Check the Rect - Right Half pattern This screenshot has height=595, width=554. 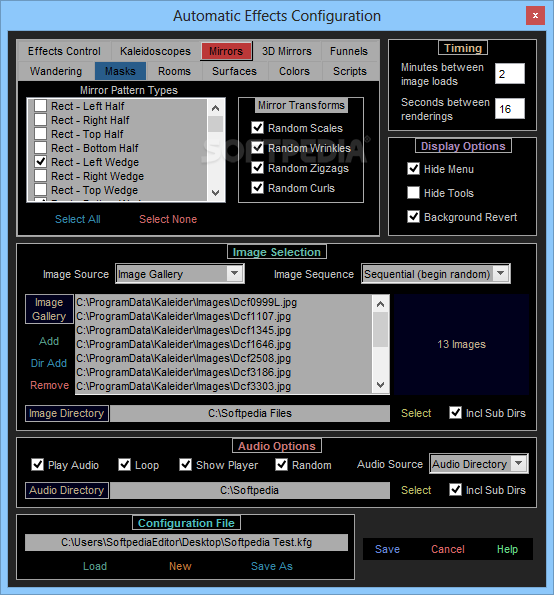click(41, 120)
